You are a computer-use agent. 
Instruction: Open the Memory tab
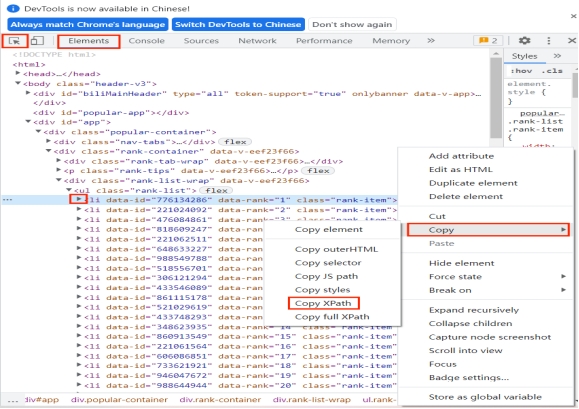[391, 41]
